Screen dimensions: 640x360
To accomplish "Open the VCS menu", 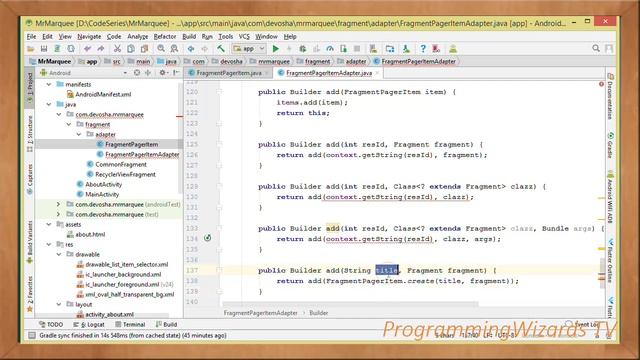I will (x=244, y=37).
